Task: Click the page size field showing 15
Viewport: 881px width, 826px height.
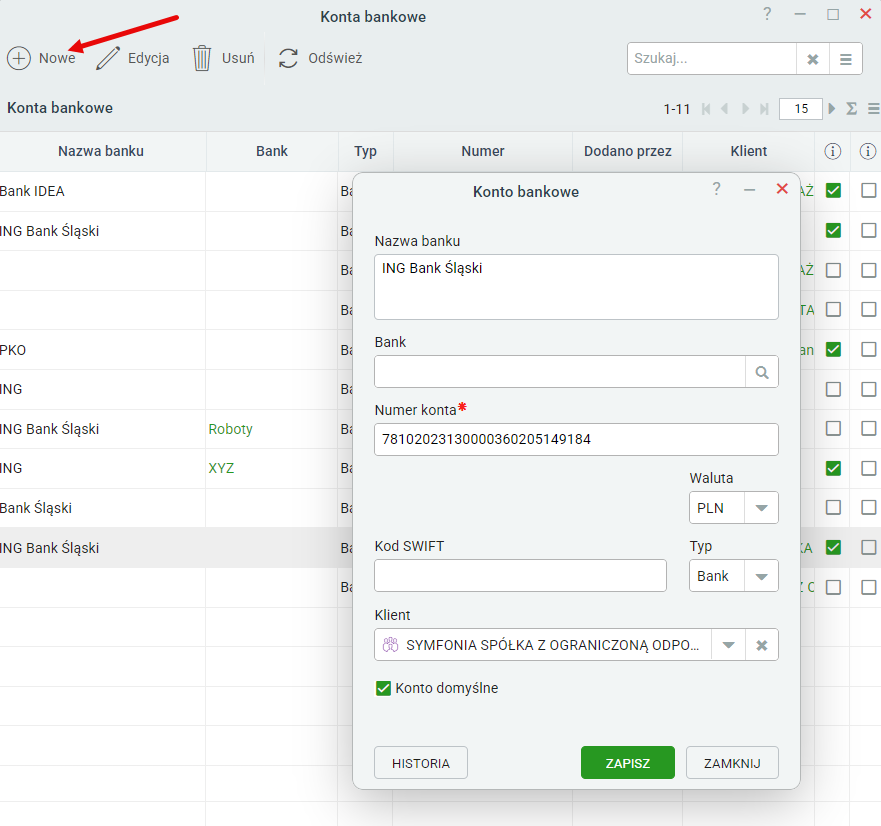Action: [x=801, y=108]
